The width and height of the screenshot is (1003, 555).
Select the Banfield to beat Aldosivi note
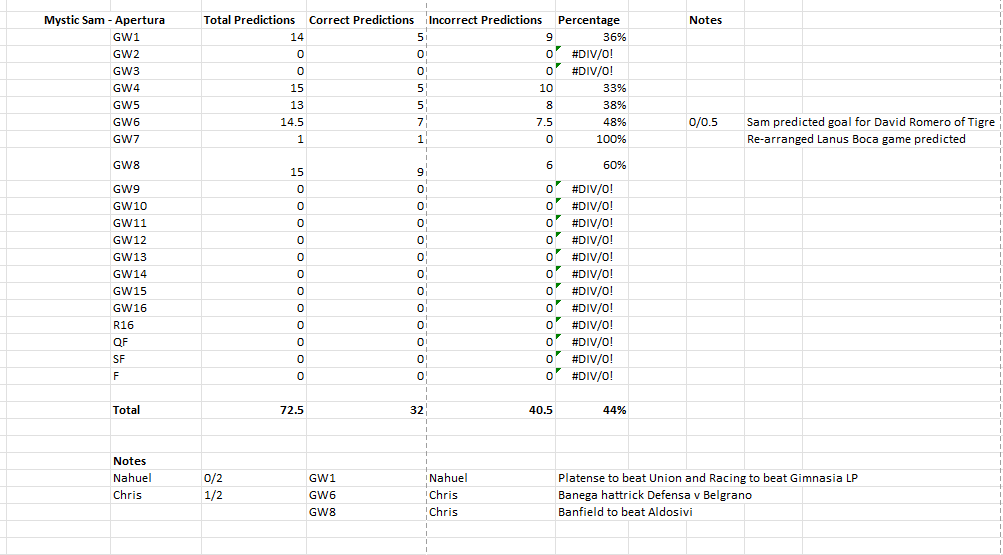(x=626, y=512)
